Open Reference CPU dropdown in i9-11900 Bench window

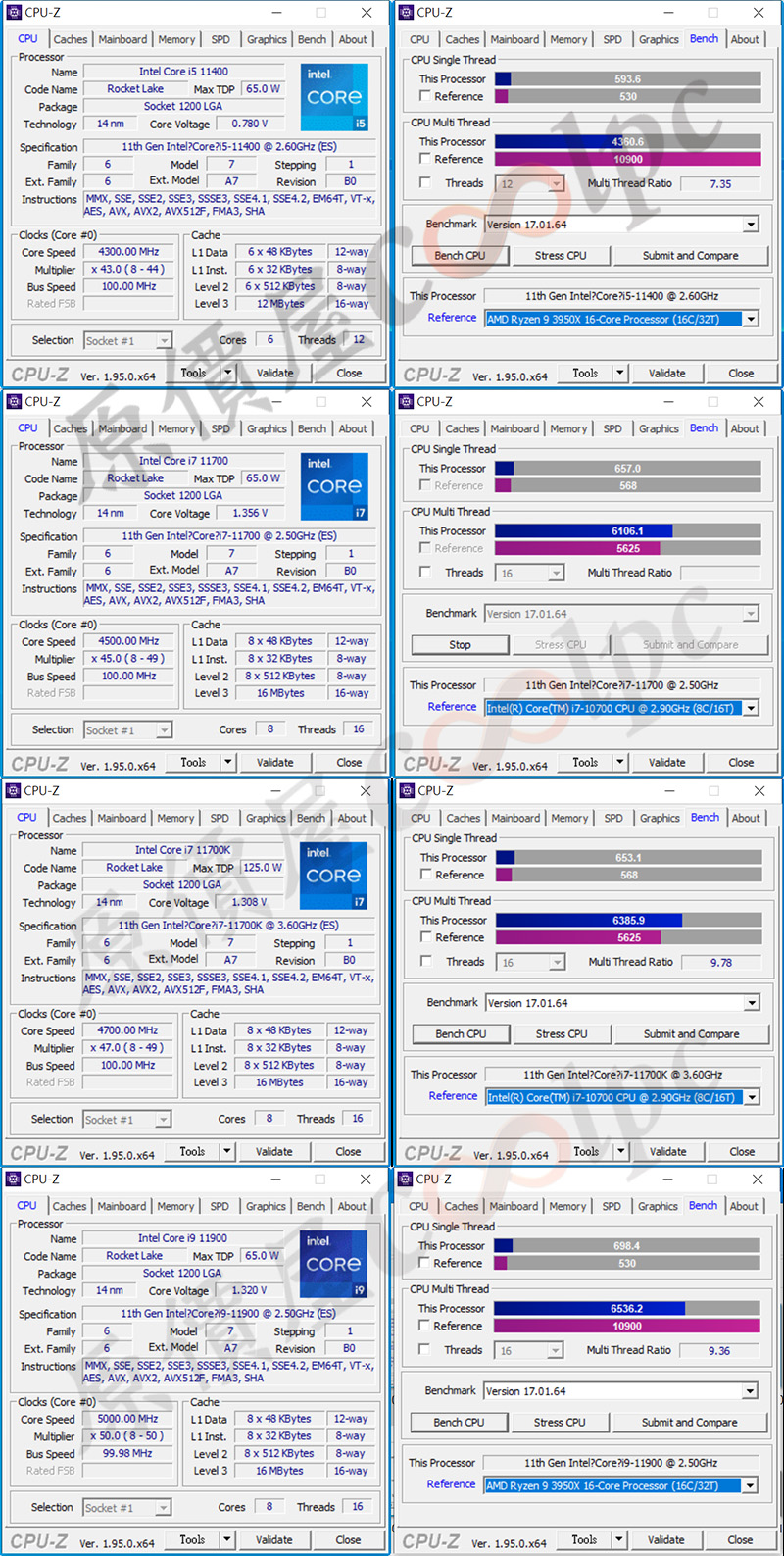750,1485
